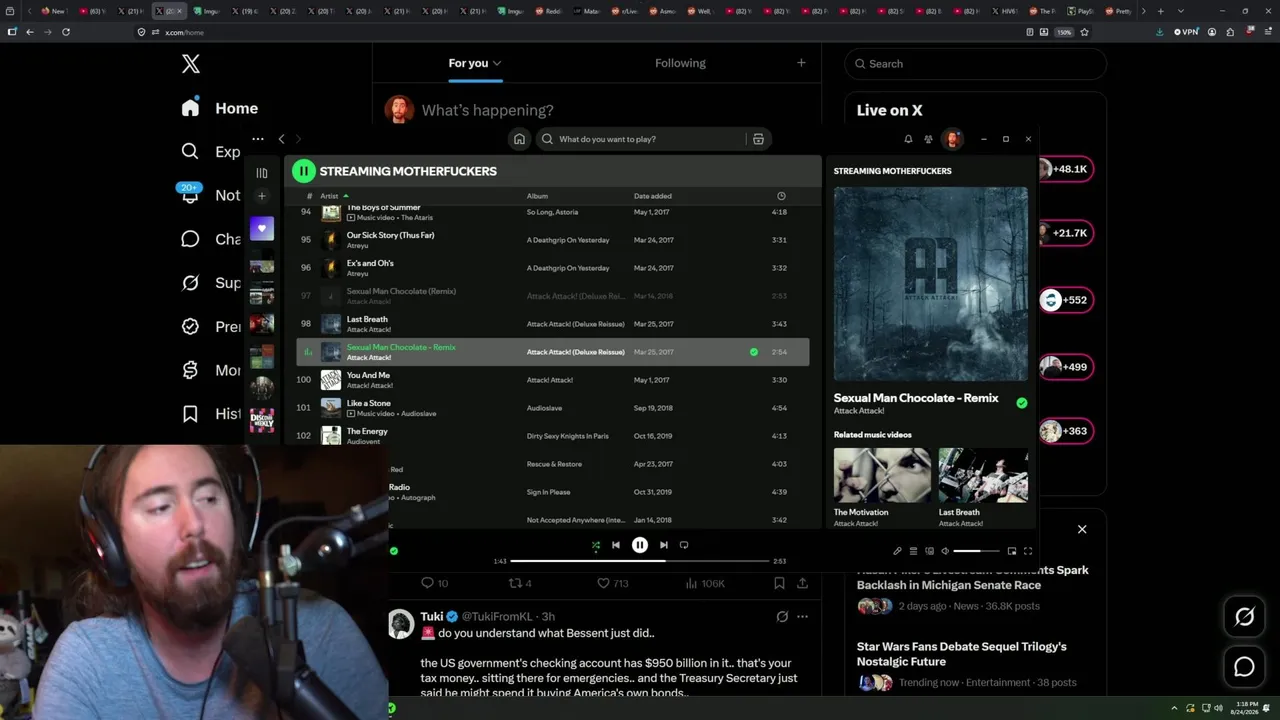Toggle shuffle in Spotify player
The width and height of the screenshot is (1280, 720).
[596, 545]
